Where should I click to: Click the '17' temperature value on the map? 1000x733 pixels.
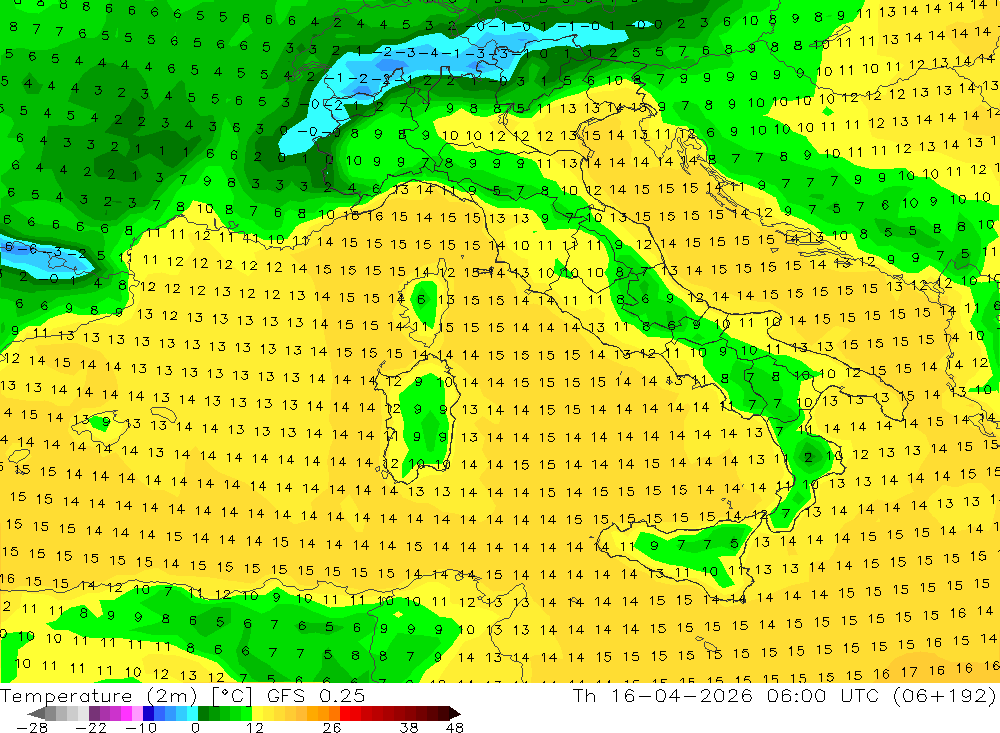(909, 672)
